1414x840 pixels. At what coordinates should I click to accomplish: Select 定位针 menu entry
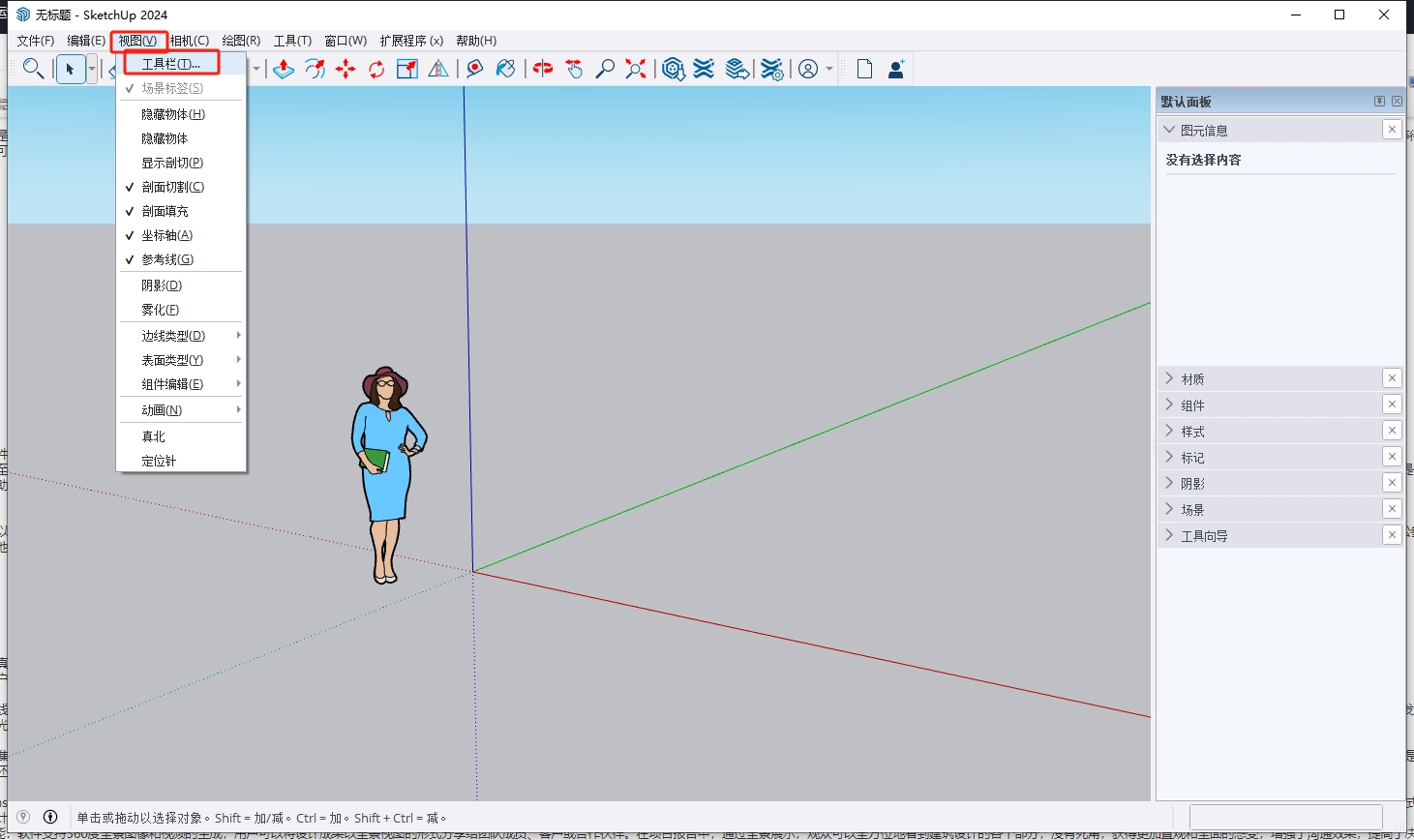tap(181, 461)
